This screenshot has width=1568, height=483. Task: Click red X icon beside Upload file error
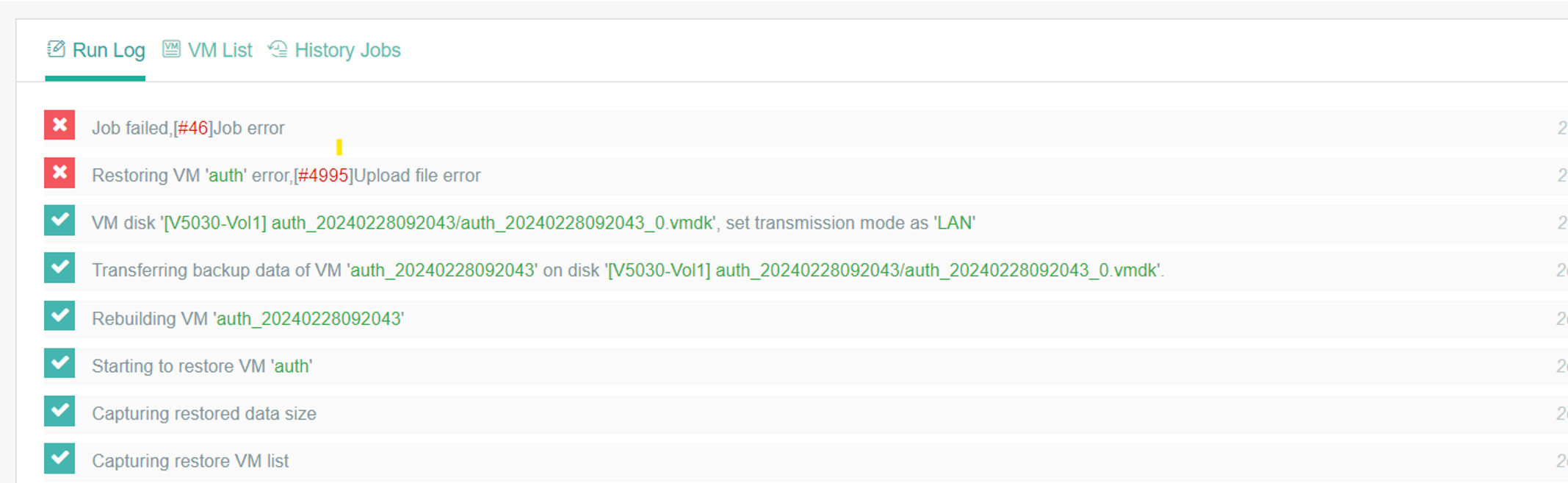[59, 173]
